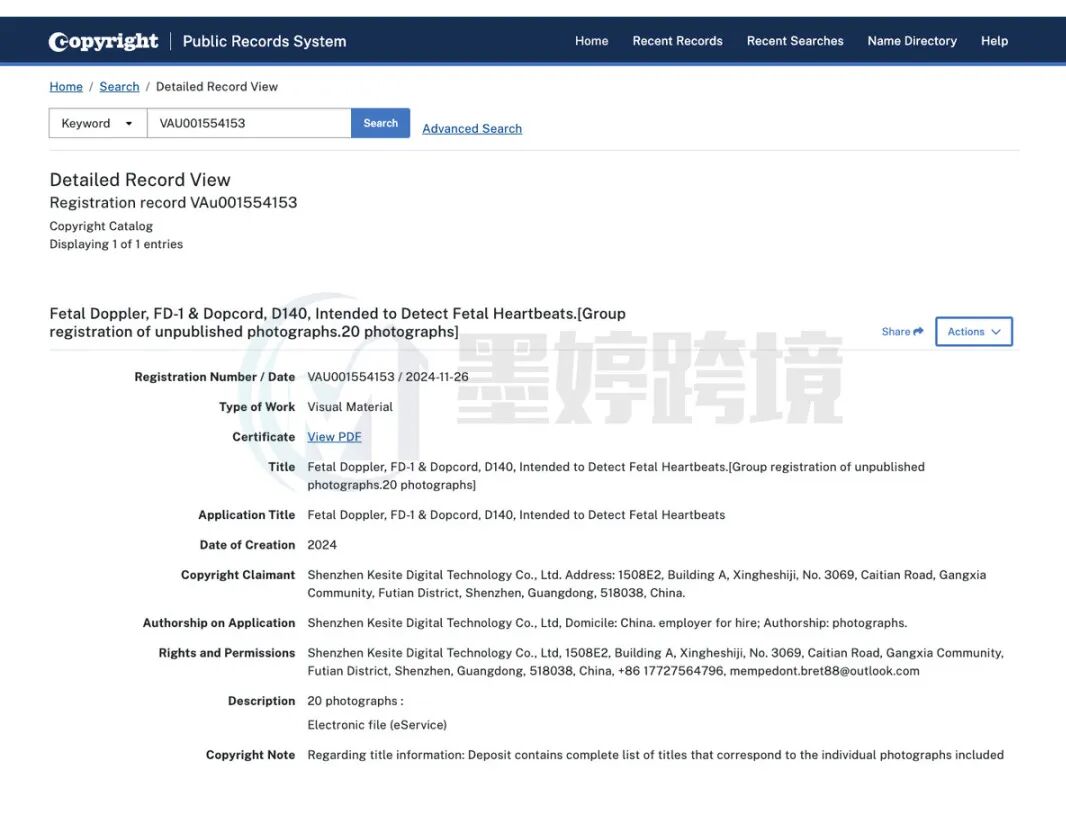Open the Advanced Search link
Image resolution: width=1066 pixels, height=813 pixels.
472,128
